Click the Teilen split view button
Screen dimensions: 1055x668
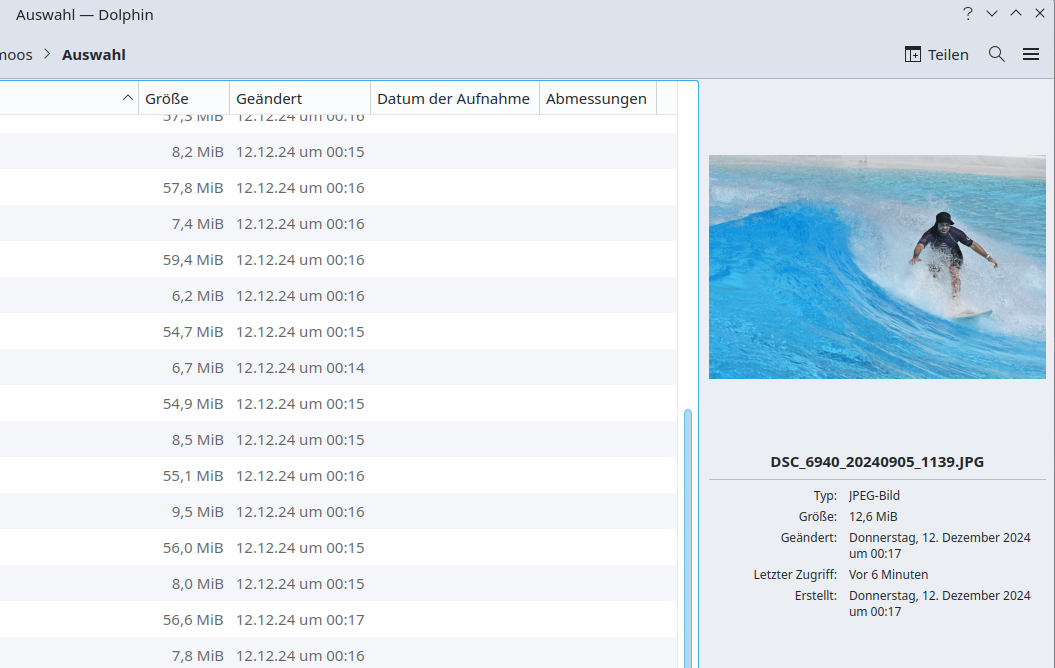pos(937,54)
